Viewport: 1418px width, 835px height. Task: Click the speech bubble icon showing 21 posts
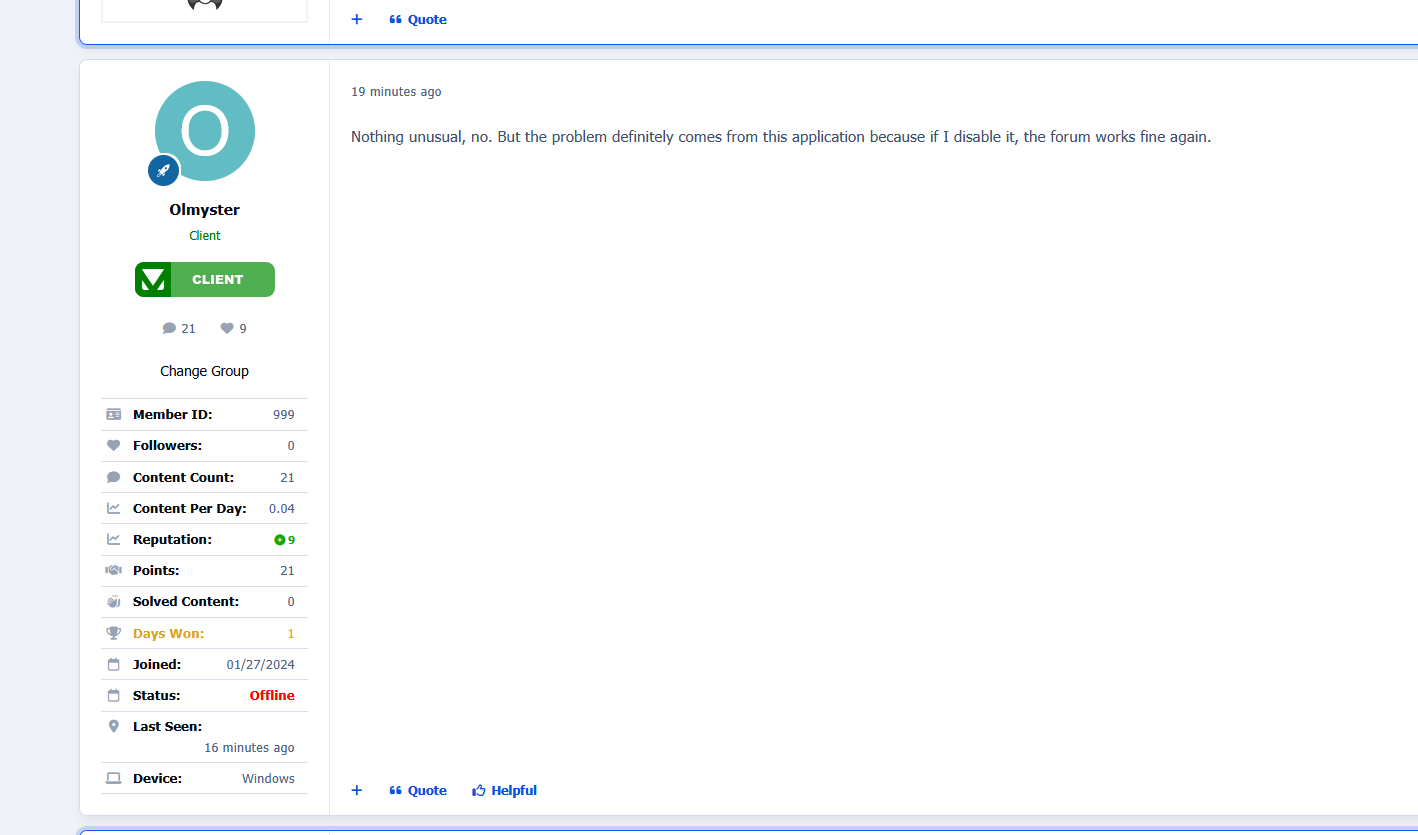169,328
